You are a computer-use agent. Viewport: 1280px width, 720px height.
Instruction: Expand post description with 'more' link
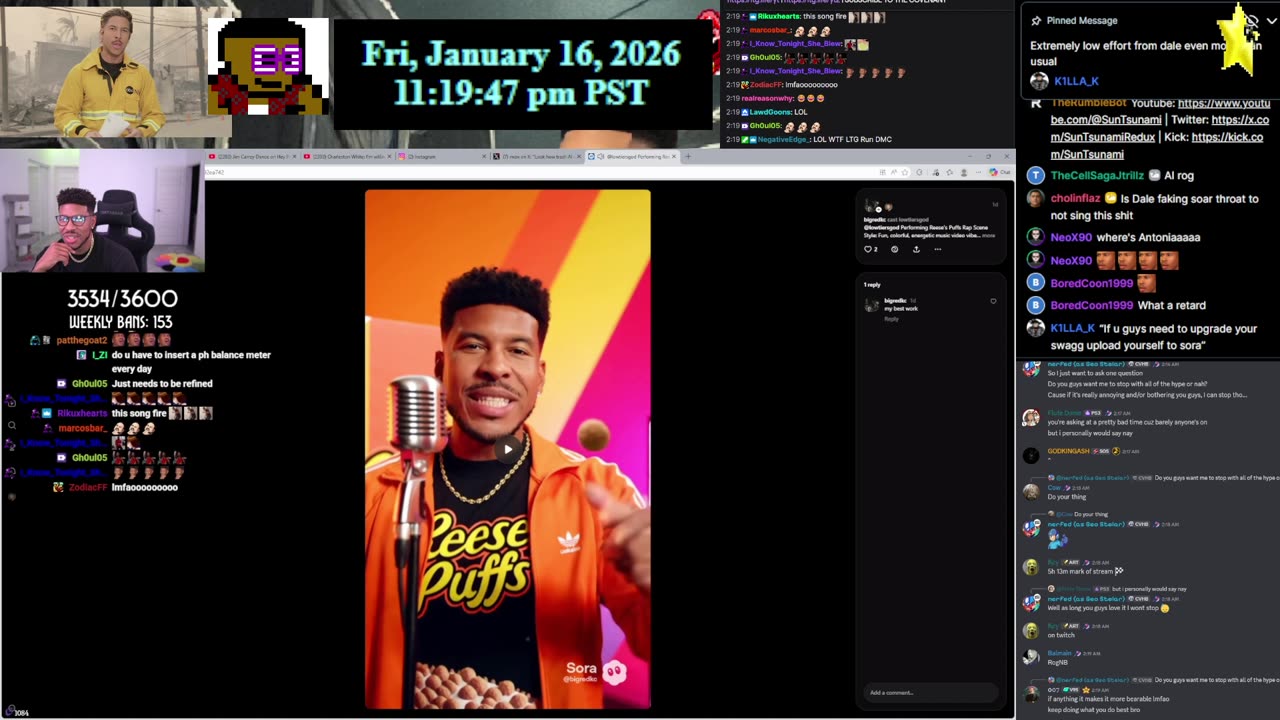click(988, 235)
